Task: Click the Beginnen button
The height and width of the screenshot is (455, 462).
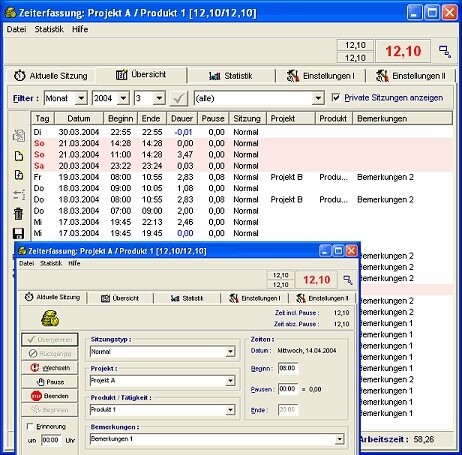Action: tap(50, 410)
